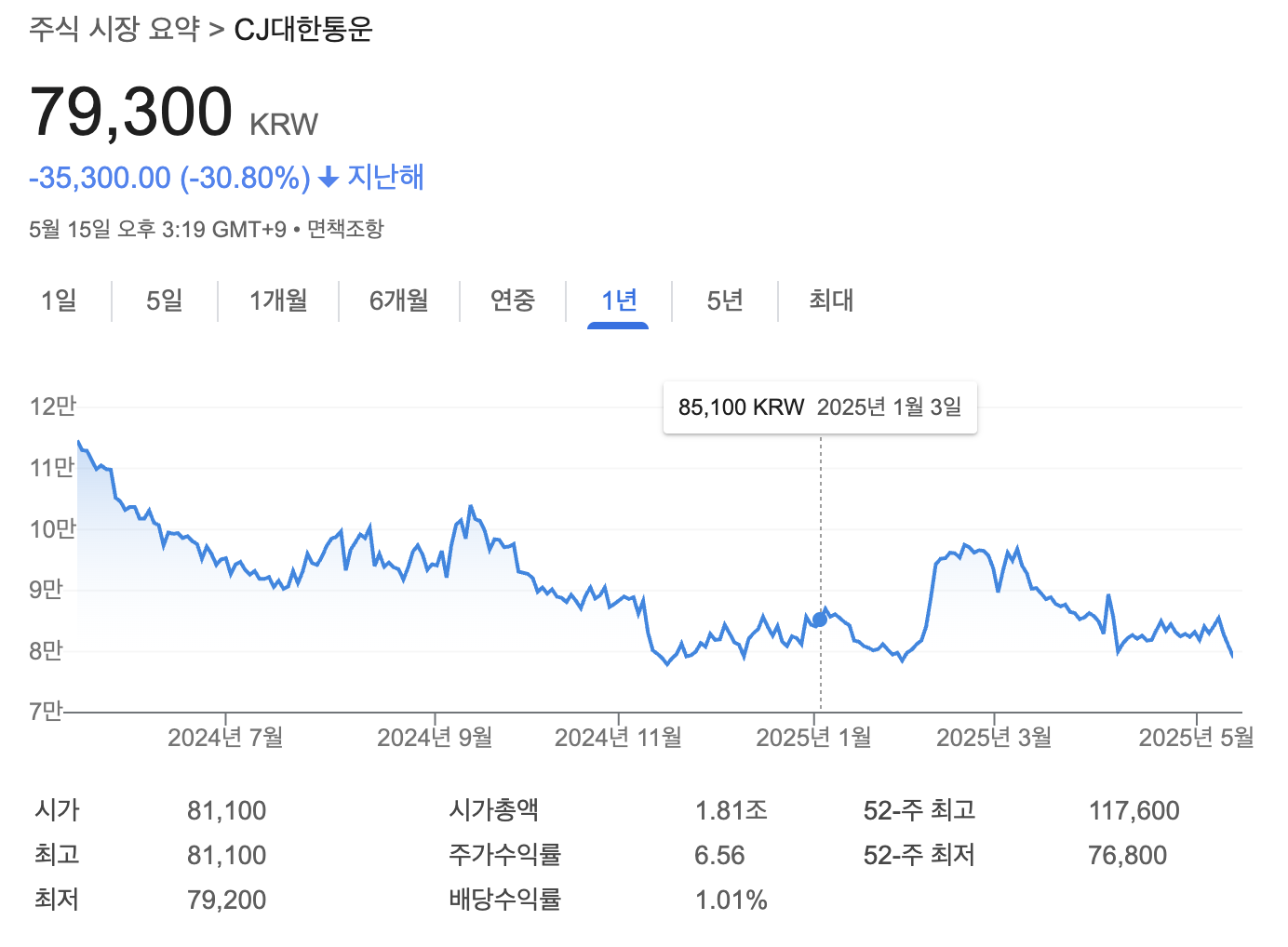Select the 1일 time range tab
The image size is (1288, 947).
click(59, 300)
